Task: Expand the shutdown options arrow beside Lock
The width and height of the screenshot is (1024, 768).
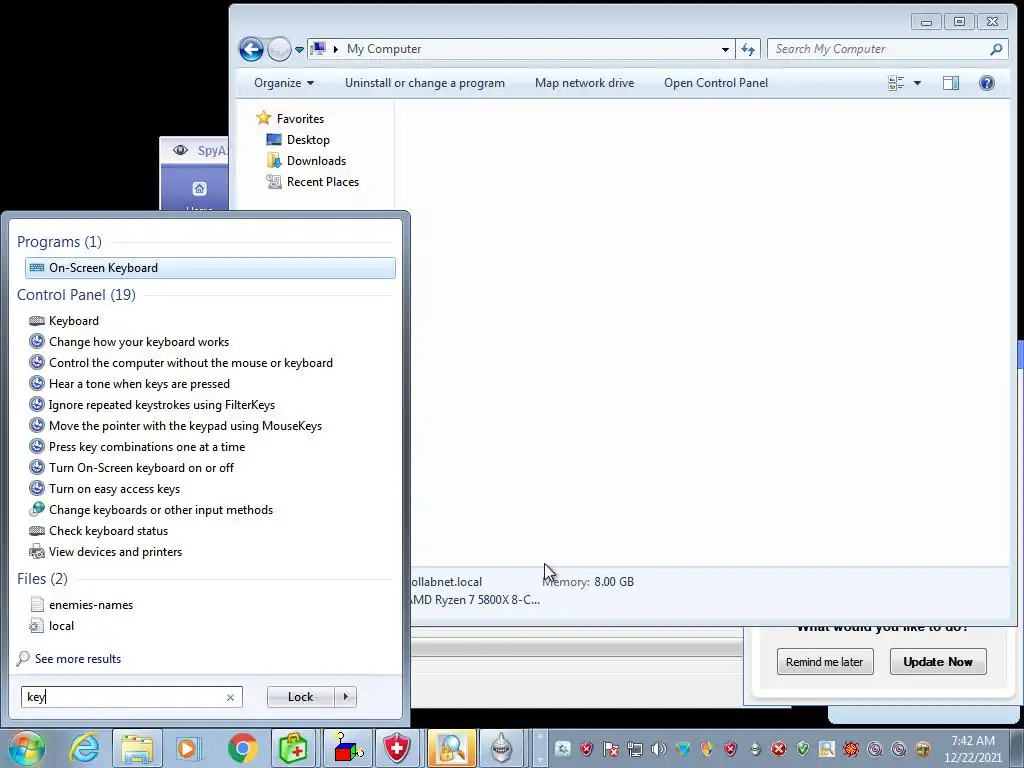Action: point(345,697)
